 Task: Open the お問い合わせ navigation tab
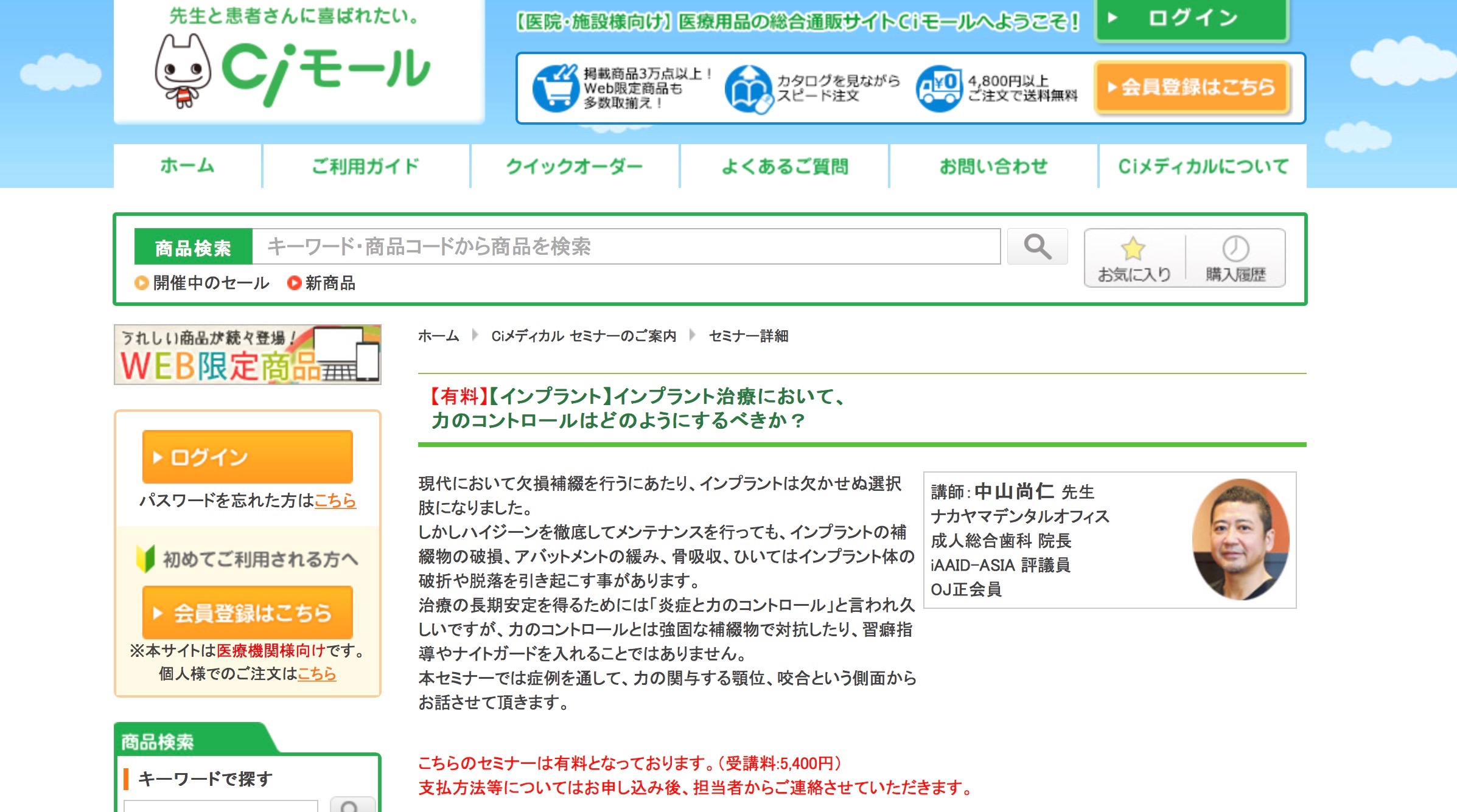click(994, 166)
